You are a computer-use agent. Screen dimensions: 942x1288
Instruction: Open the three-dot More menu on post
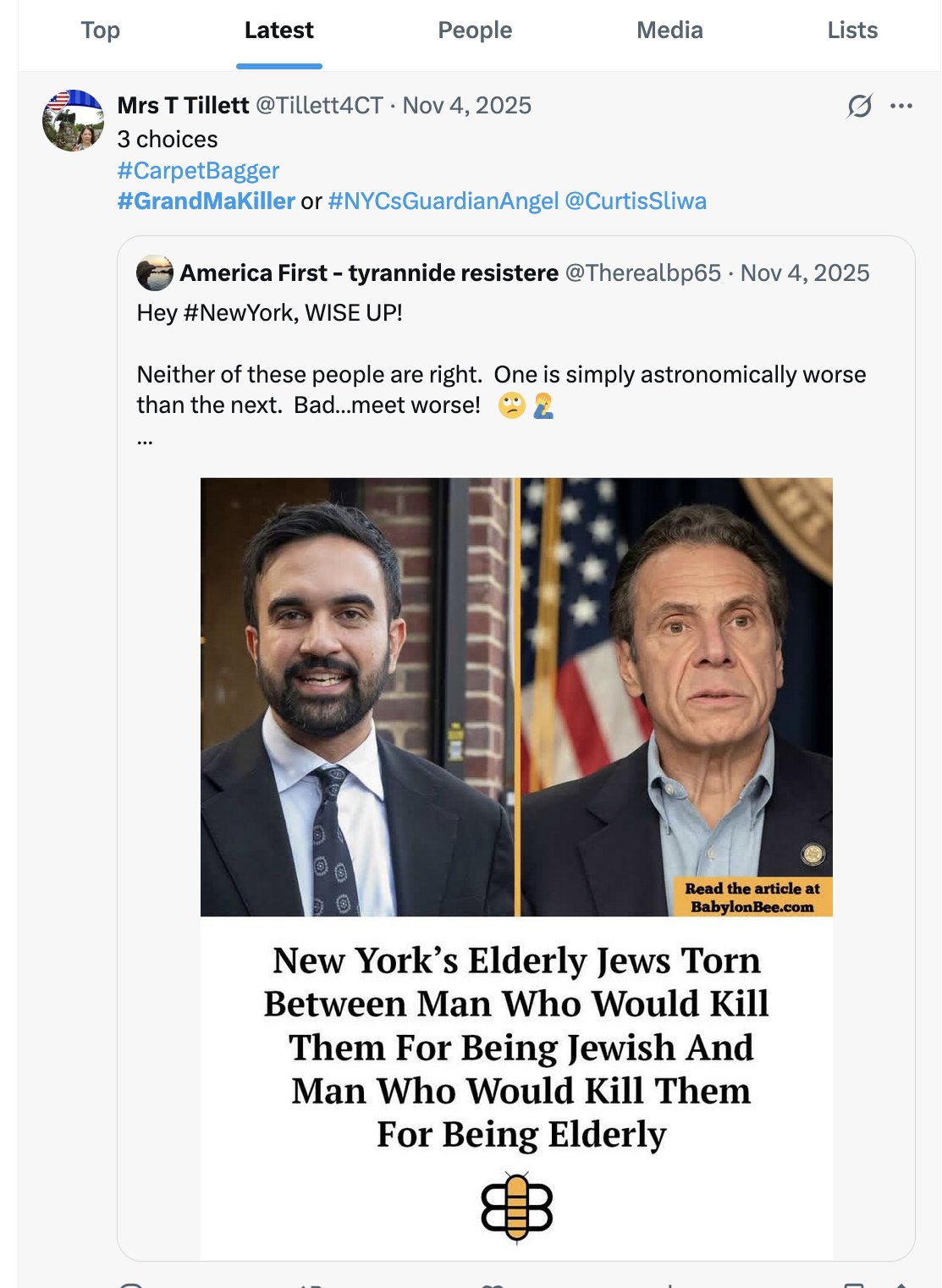901,106
